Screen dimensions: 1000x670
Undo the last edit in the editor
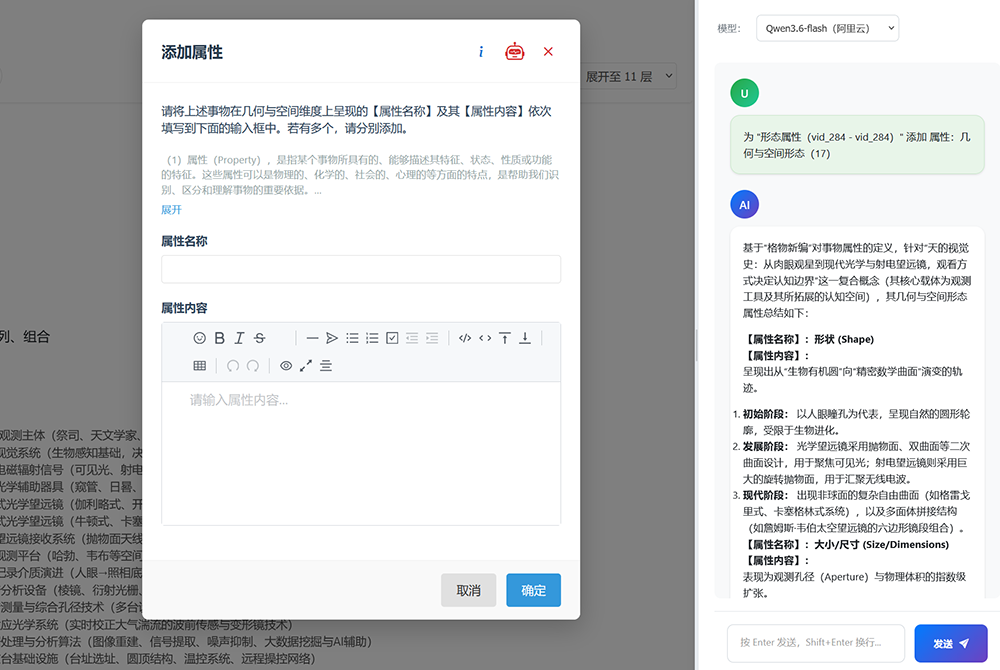pyautogui.click(x=233, y=366)
